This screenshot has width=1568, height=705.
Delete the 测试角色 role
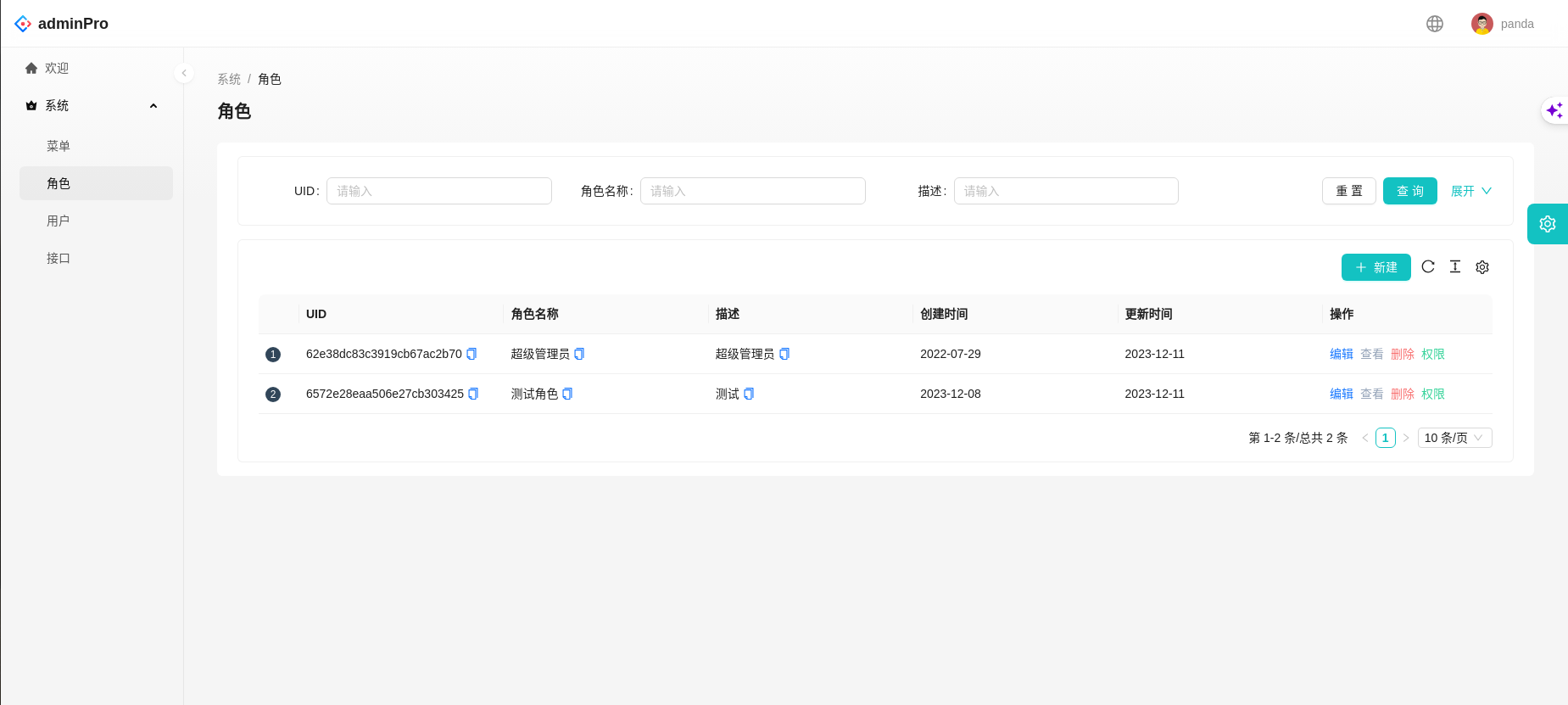click(1403, 394)
